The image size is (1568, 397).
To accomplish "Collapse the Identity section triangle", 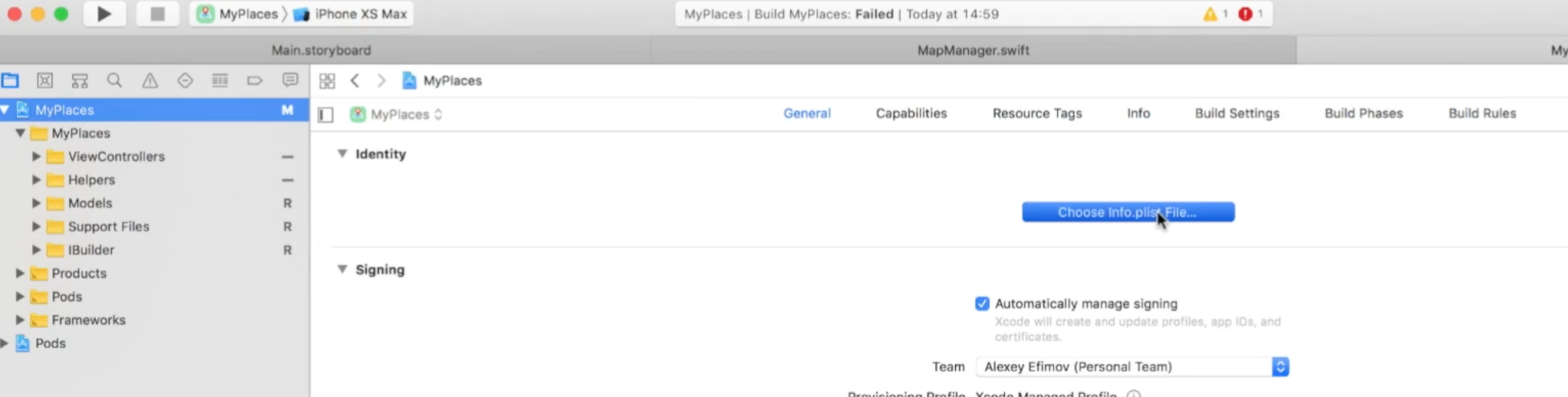I will point(342,153).
